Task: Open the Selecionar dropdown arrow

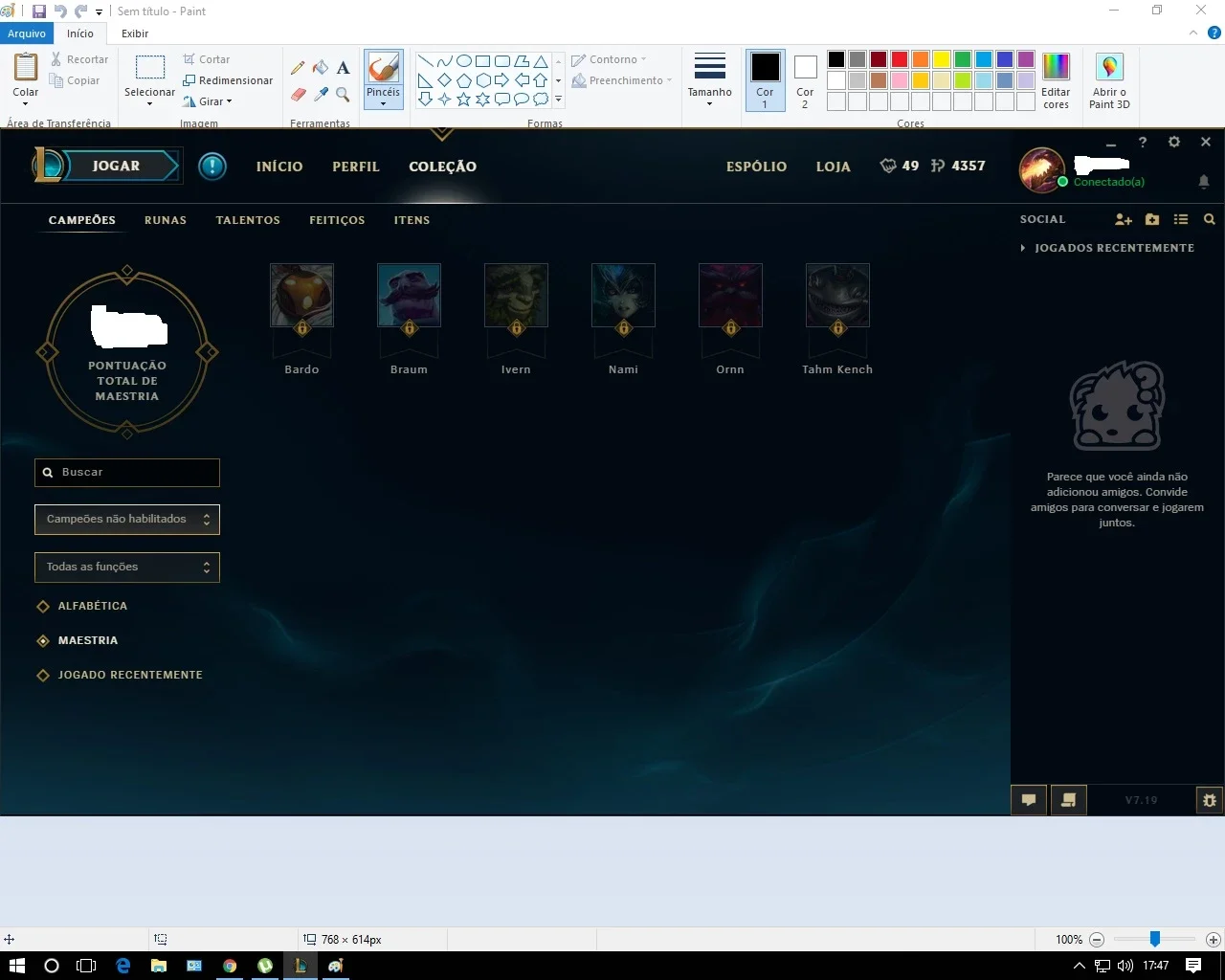Action: pos(150,103)
